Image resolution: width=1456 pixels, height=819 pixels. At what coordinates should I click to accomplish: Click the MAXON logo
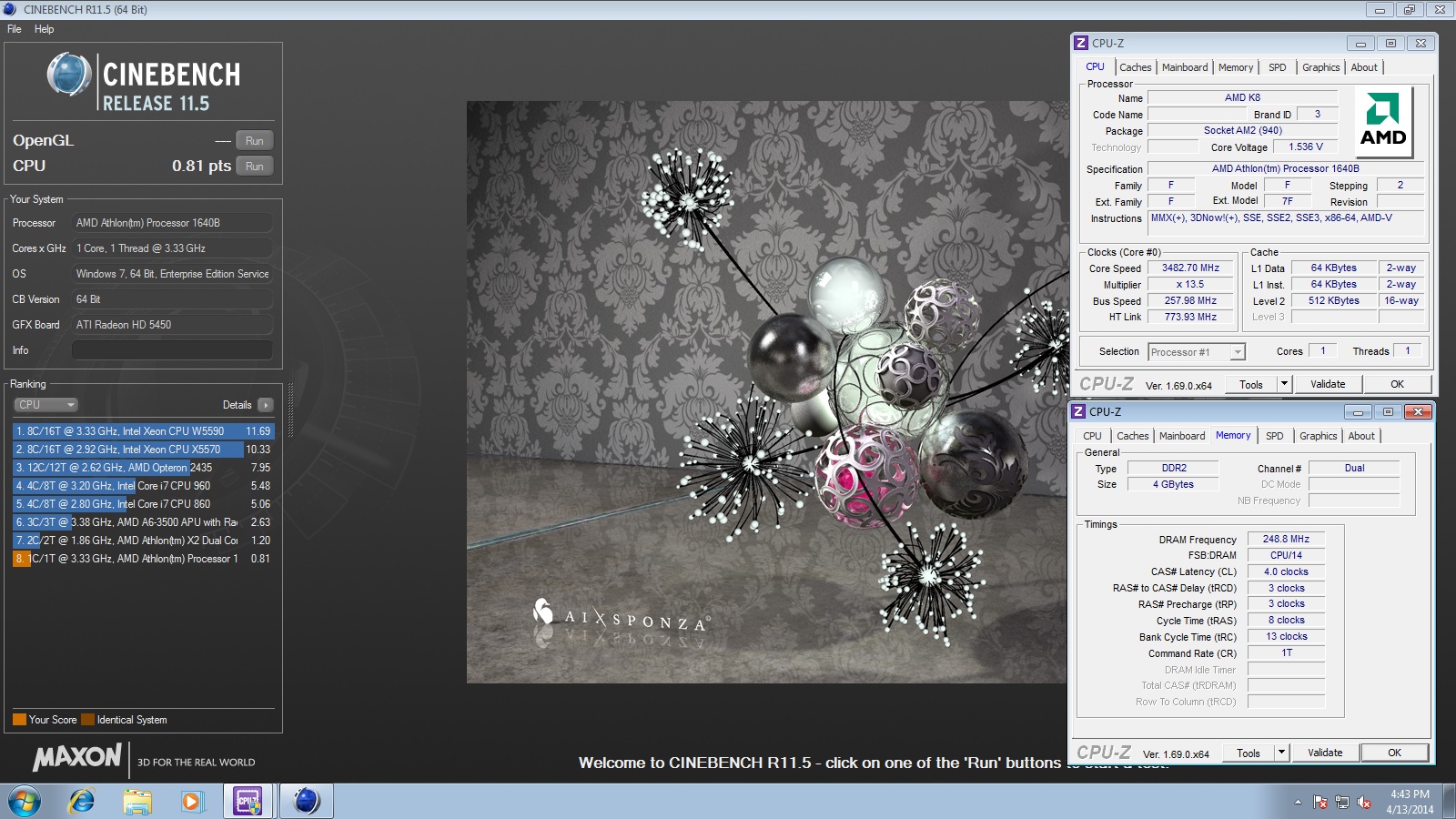pos(77,757)
